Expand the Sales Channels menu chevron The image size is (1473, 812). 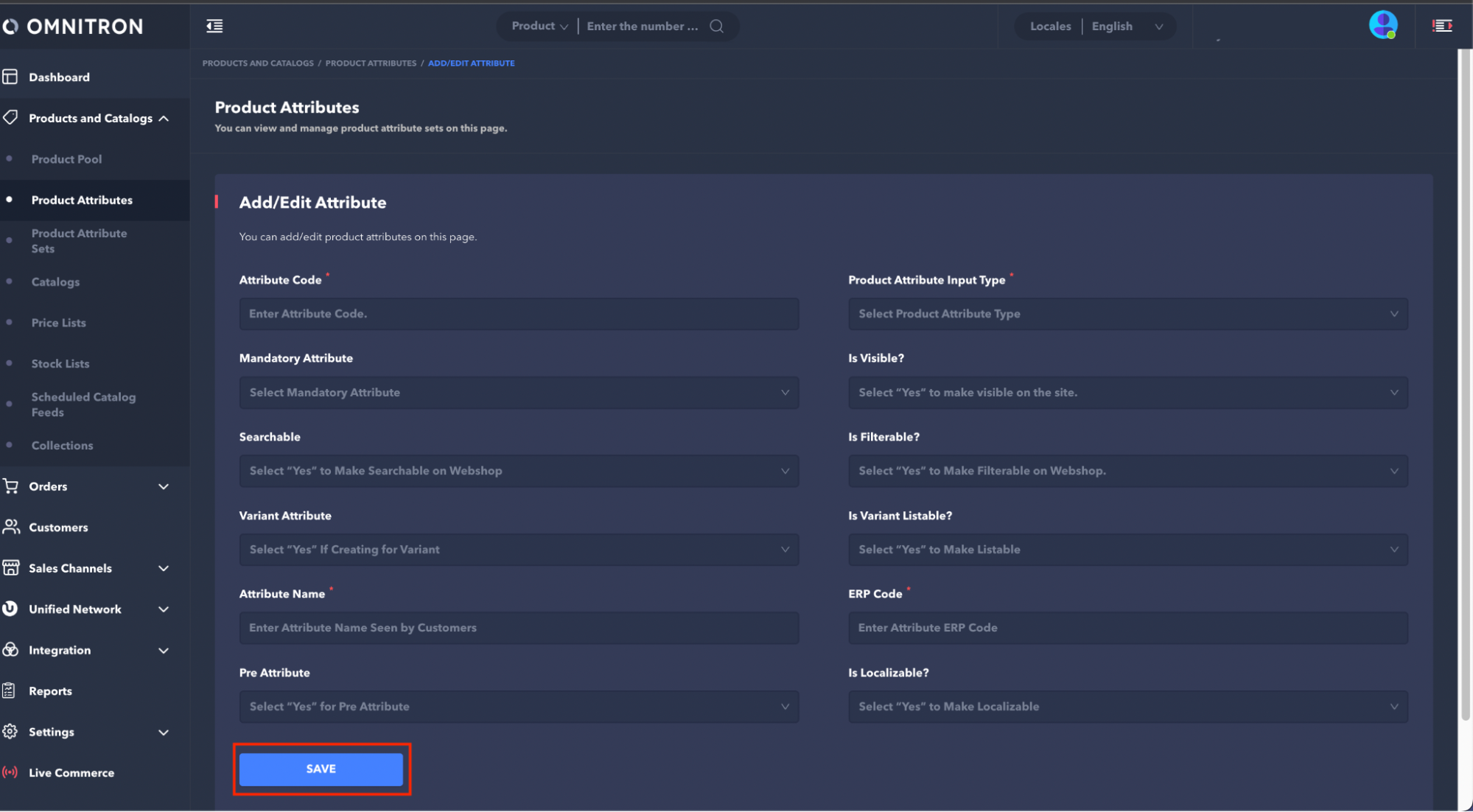[164, 568]
